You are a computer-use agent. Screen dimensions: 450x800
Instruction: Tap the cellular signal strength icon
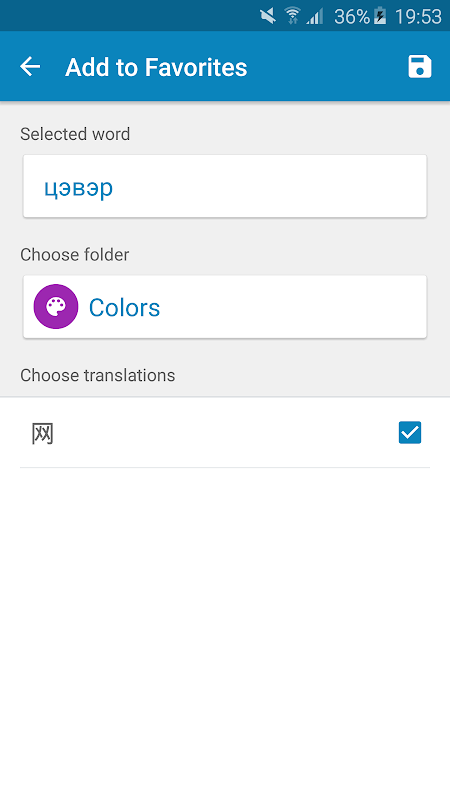[315, 17]
